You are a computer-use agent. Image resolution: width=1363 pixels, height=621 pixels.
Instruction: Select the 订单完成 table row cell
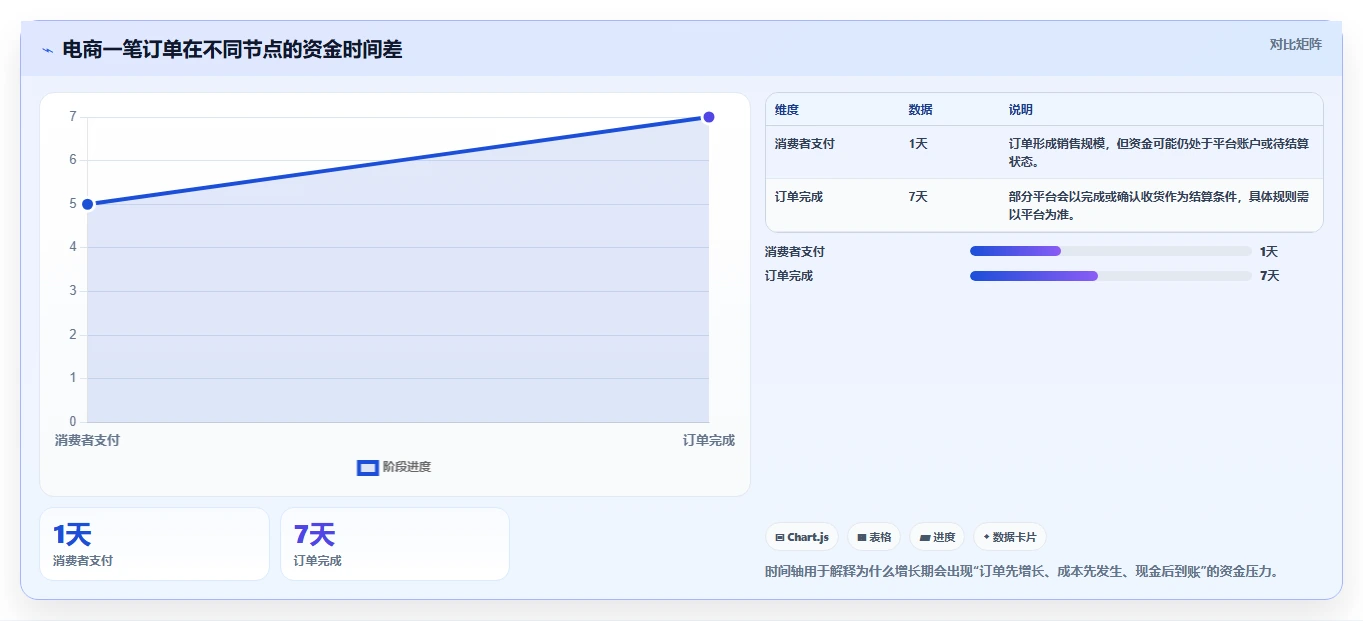[799, 197]
